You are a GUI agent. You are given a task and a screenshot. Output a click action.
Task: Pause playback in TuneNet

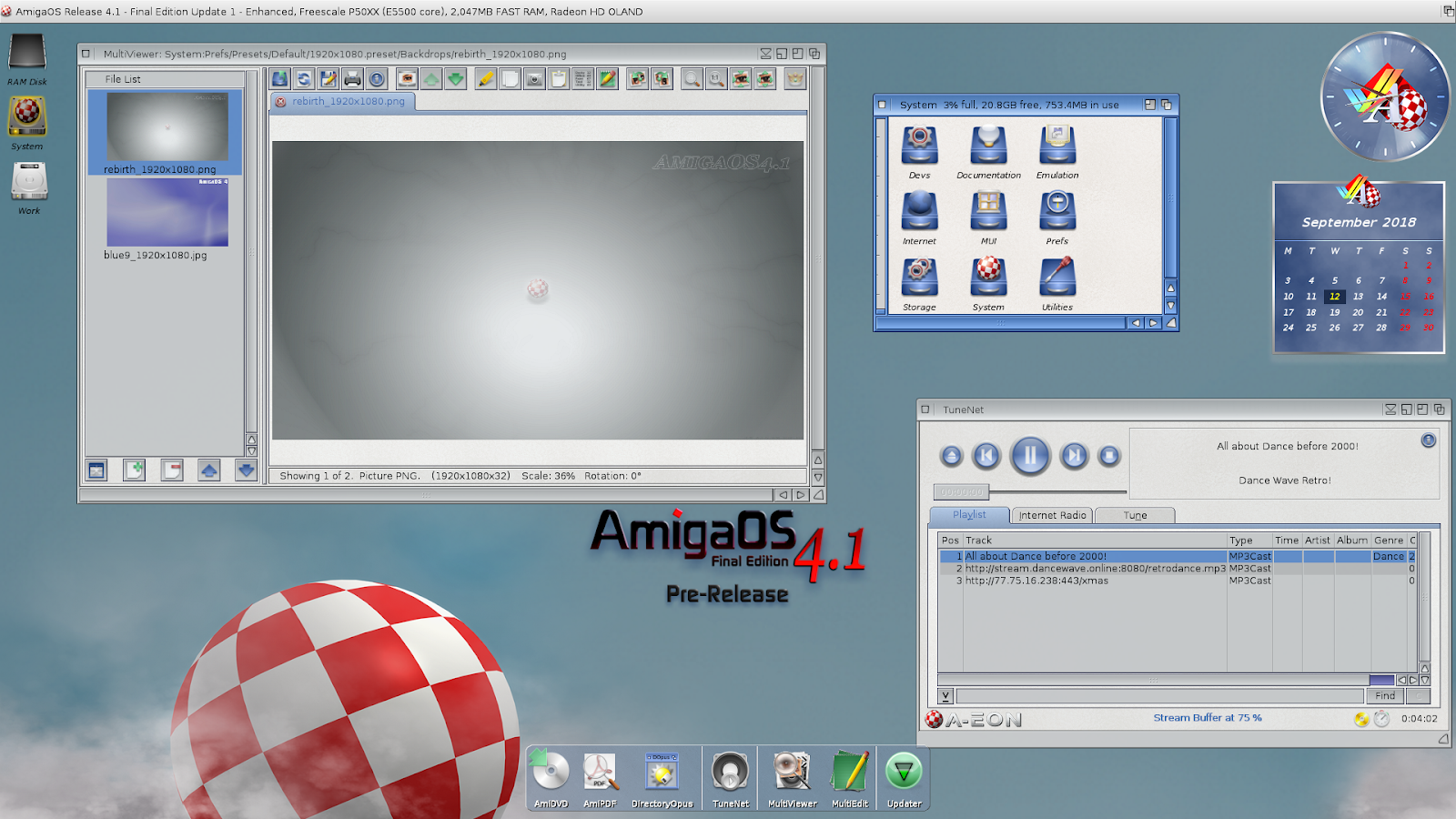(1030, 456)
